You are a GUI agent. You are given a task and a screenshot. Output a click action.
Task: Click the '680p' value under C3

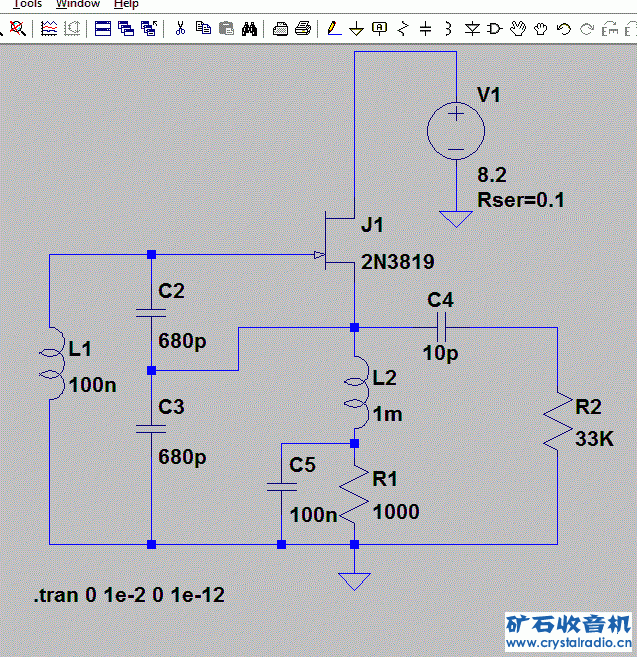click(x=182, y=457)
